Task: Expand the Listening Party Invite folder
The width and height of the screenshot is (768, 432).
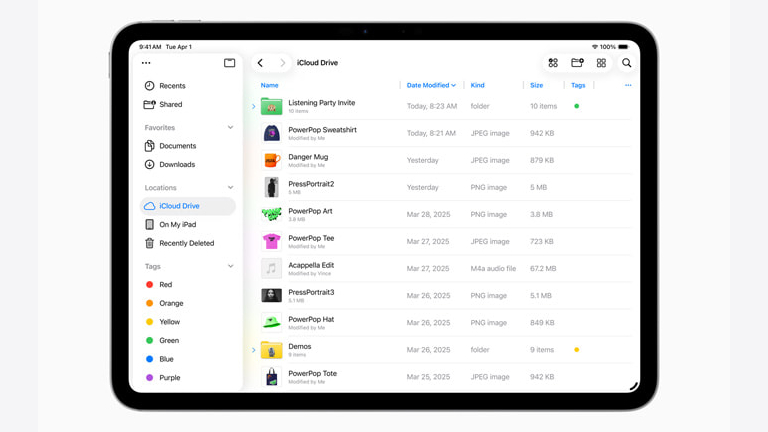Action: click(254, 106)
